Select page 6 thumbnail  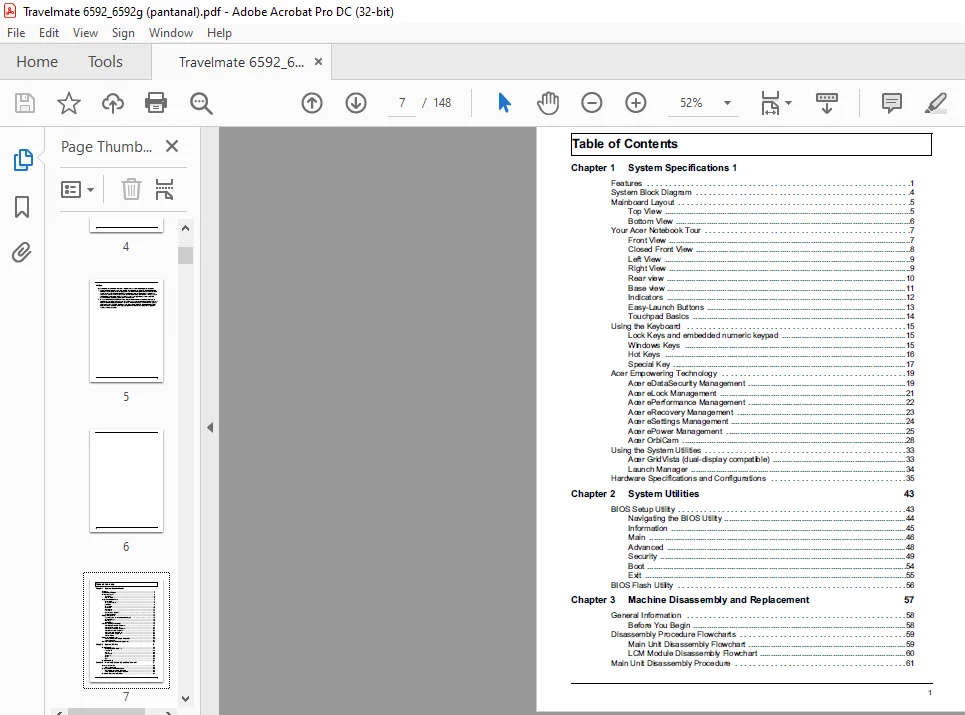coord(126,481)
